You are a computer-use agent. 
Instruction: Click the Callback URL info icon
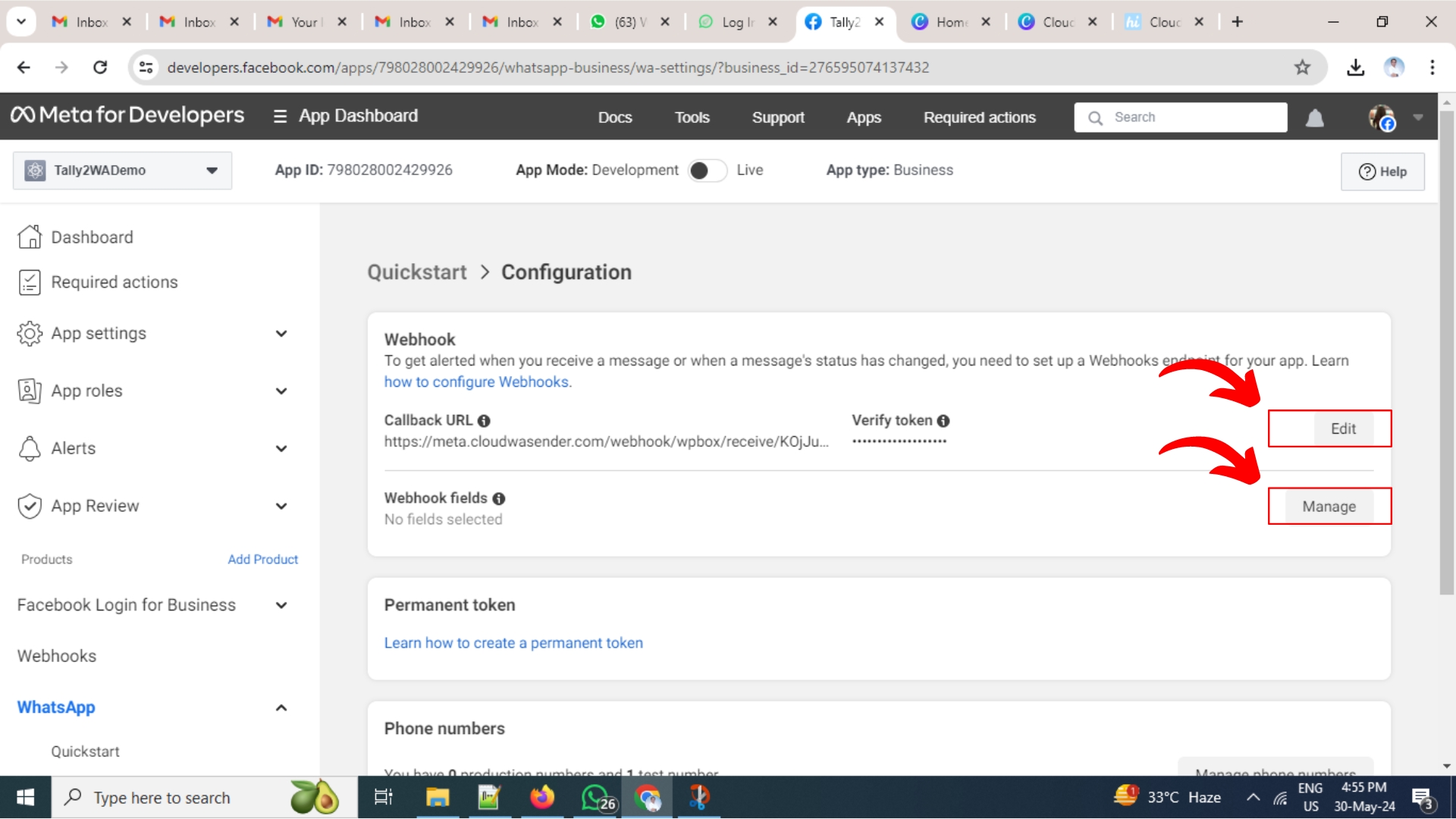(484, 421)
